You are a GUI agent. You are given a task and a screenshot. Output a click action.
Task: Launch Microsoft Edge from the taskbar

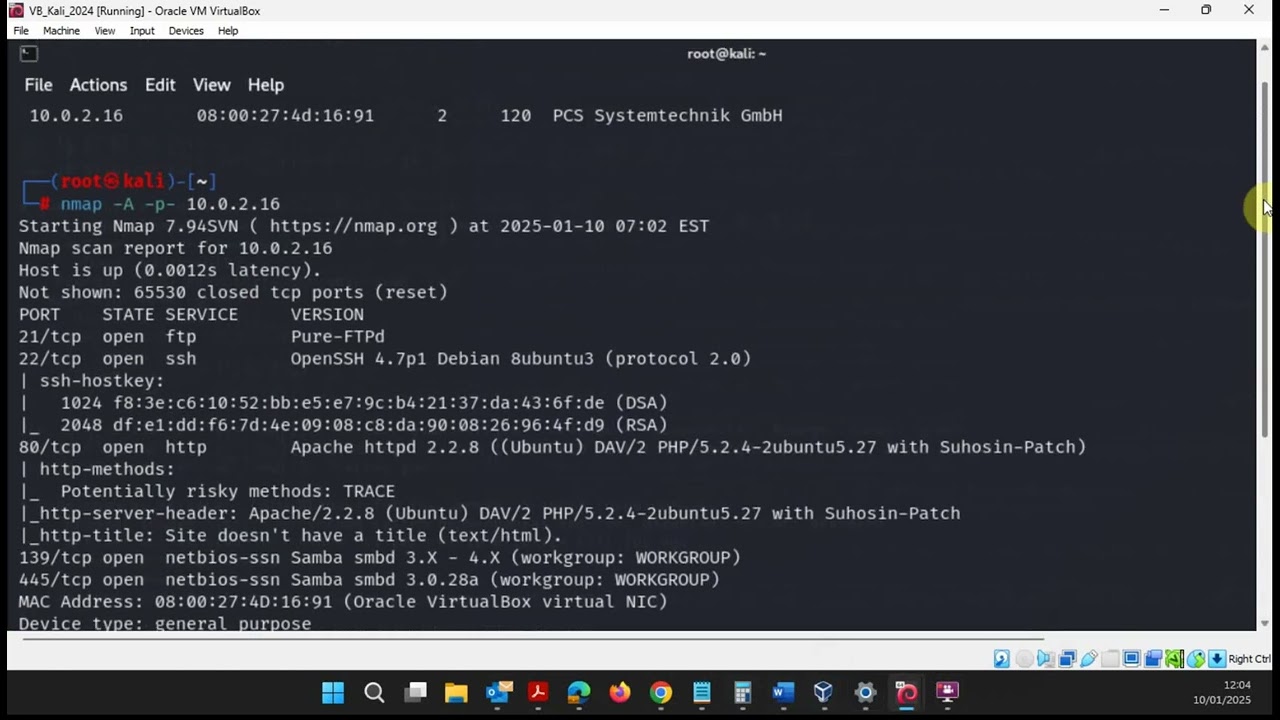(579, 692)
